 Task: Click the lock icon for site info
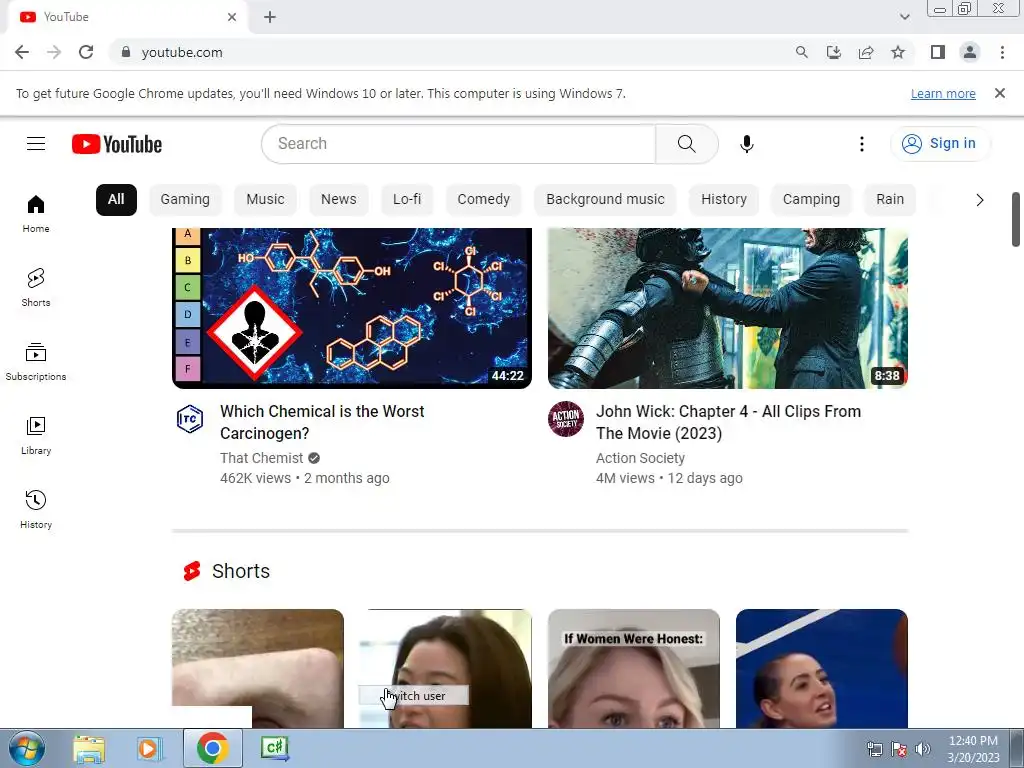(x=126, y=52)
